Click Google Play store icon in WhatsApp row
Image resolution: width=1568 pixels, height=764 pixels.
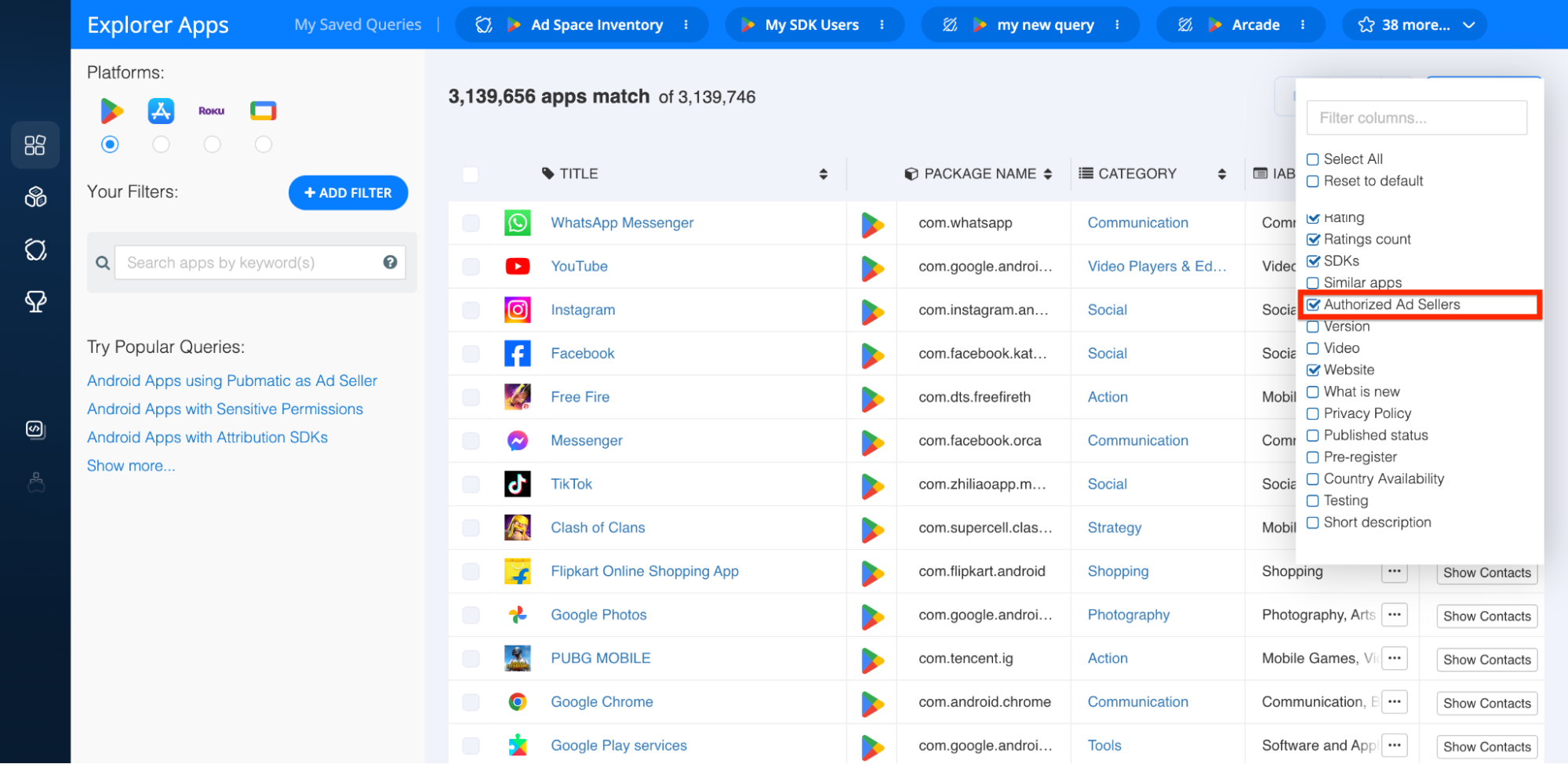pos(873,225)
